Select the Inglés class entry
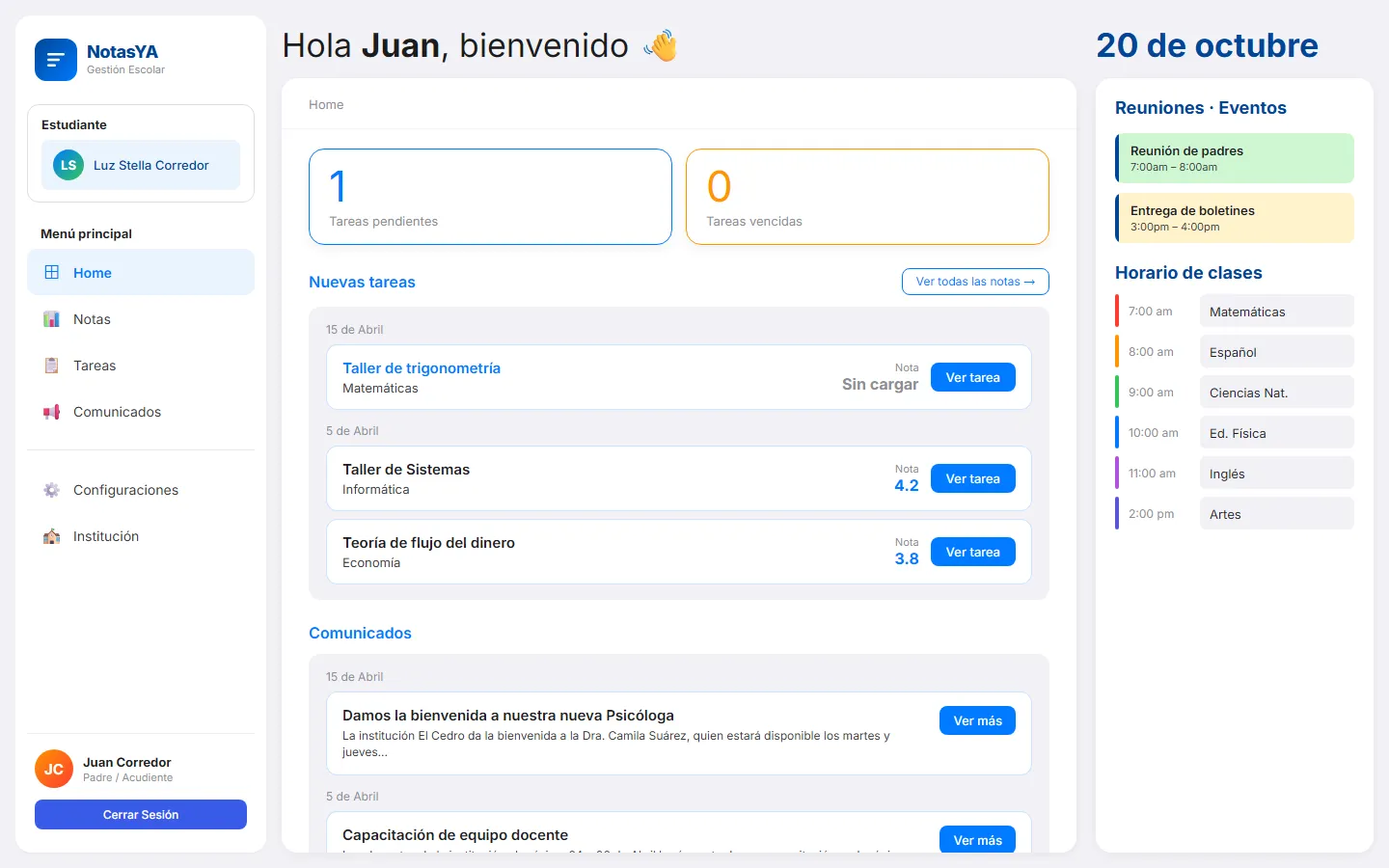This screenshot has height=868, width=1389. click(x=1277, y=474)
